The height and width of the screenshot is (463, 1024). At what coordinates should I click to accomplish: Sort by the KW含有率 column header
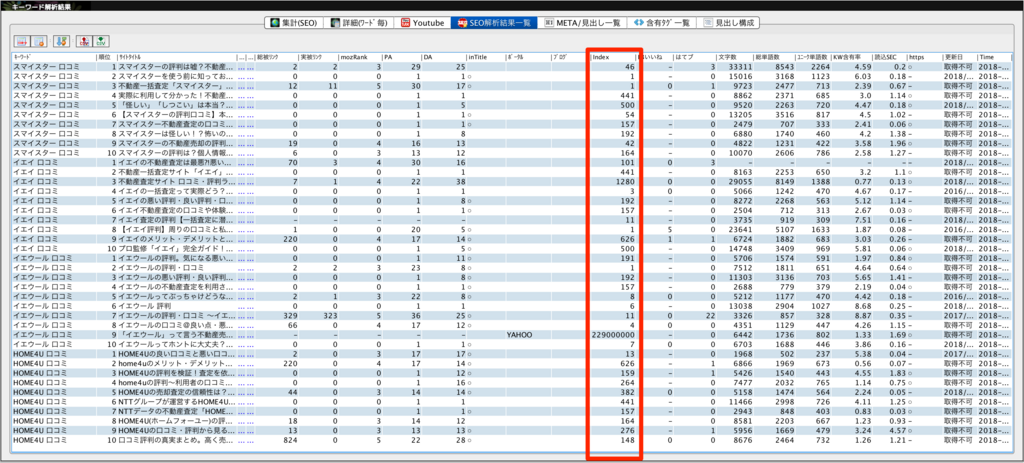pos(851,57)
